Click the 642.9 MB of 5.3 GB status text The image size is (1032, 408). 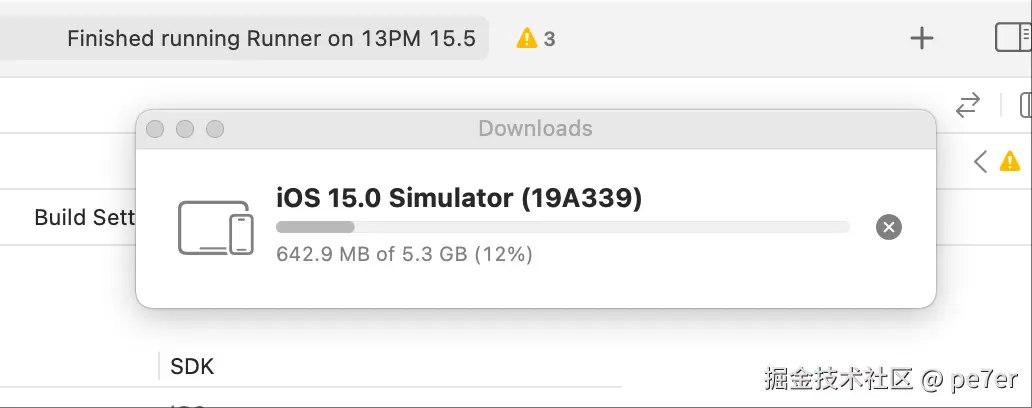point(404,254)
